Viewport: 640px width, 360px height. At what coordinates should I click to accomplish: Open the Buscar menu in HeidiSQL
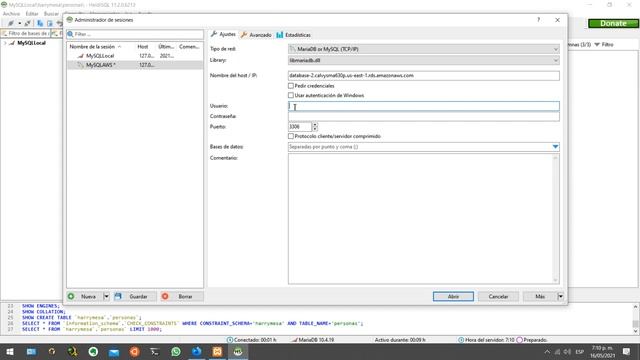point(51,14)
